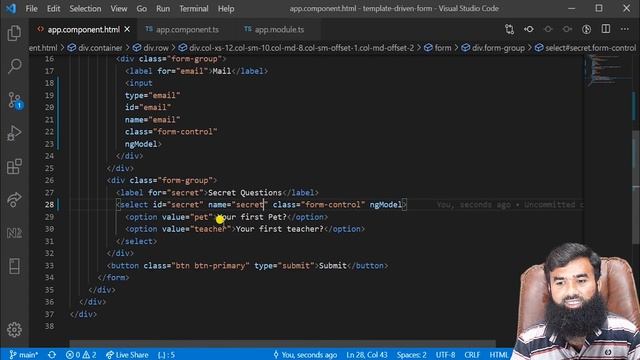The image size is (640, 360).
Task: Open the Explorer view in activity bar
Action: (14, 33)
